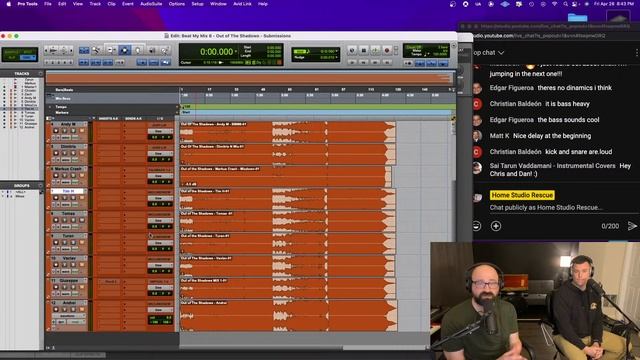Open the File menu
The image size is (640, 360).
[48, 4]
